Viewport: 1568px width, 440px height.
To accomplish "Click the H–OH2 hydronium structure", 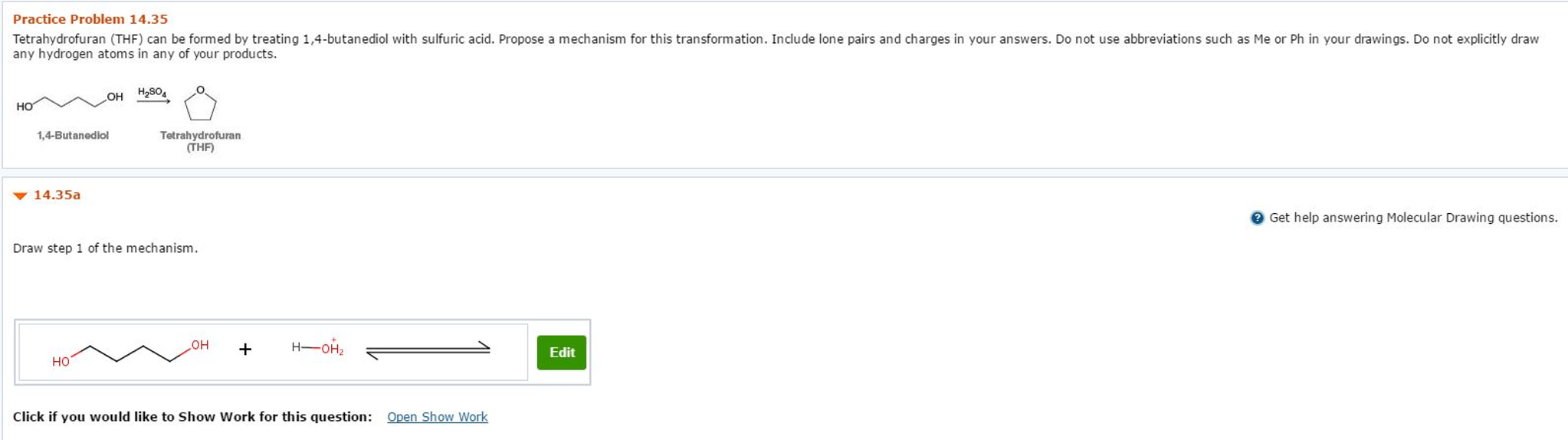I will pyautogui.click(x=317, y=348).
